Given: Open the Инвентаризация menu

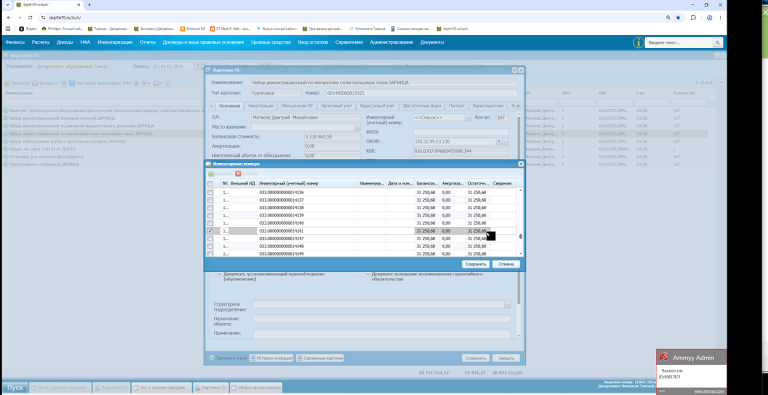Looking at the screenshot, I should point(115,43).
